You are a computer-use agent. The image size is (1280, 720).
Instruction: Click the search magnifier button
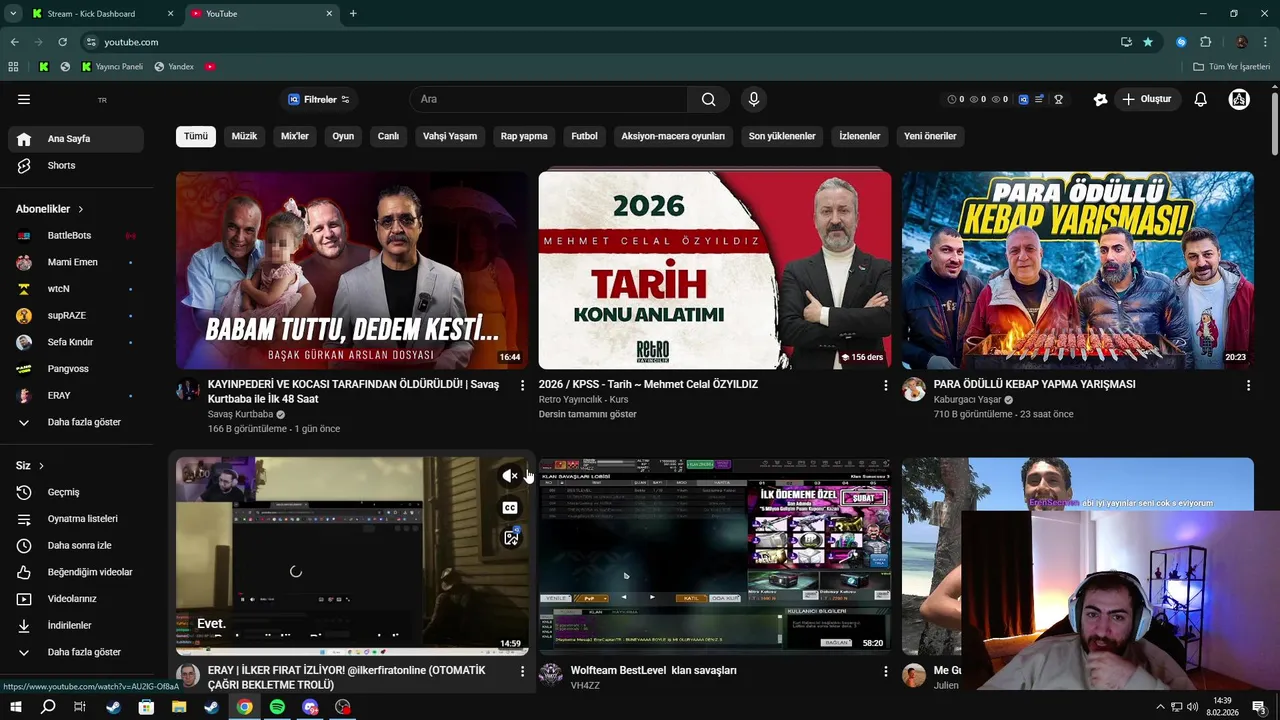(708, 99)
